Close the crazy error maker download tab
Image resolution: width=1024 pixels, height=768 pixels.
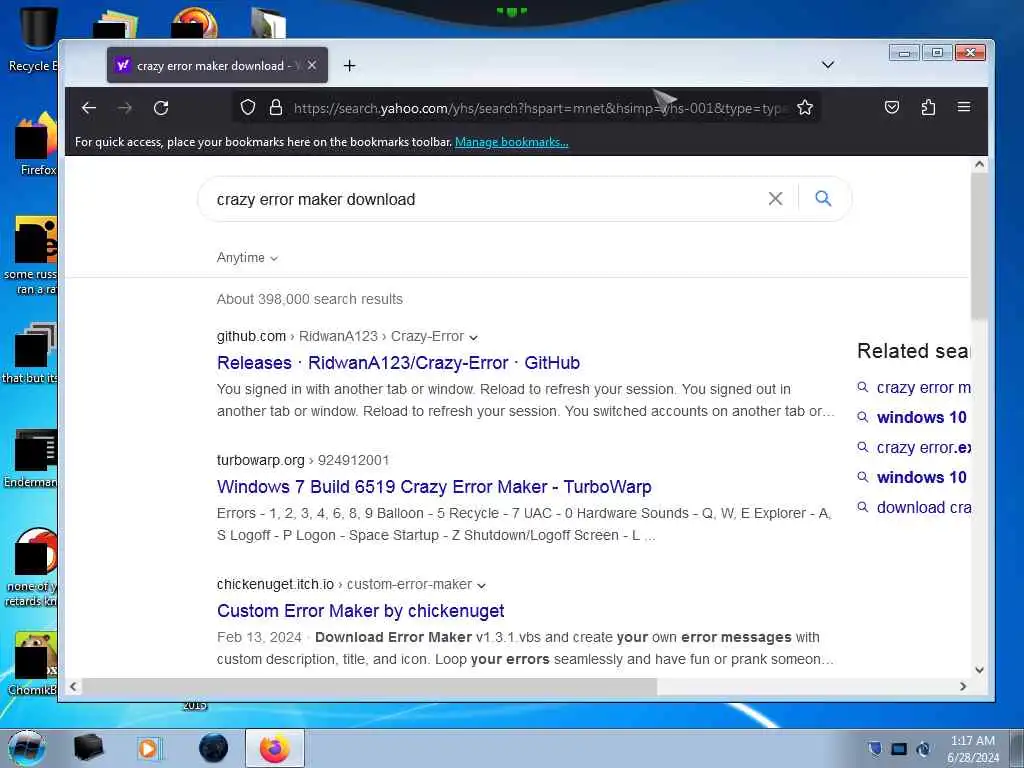click(312, 65)
